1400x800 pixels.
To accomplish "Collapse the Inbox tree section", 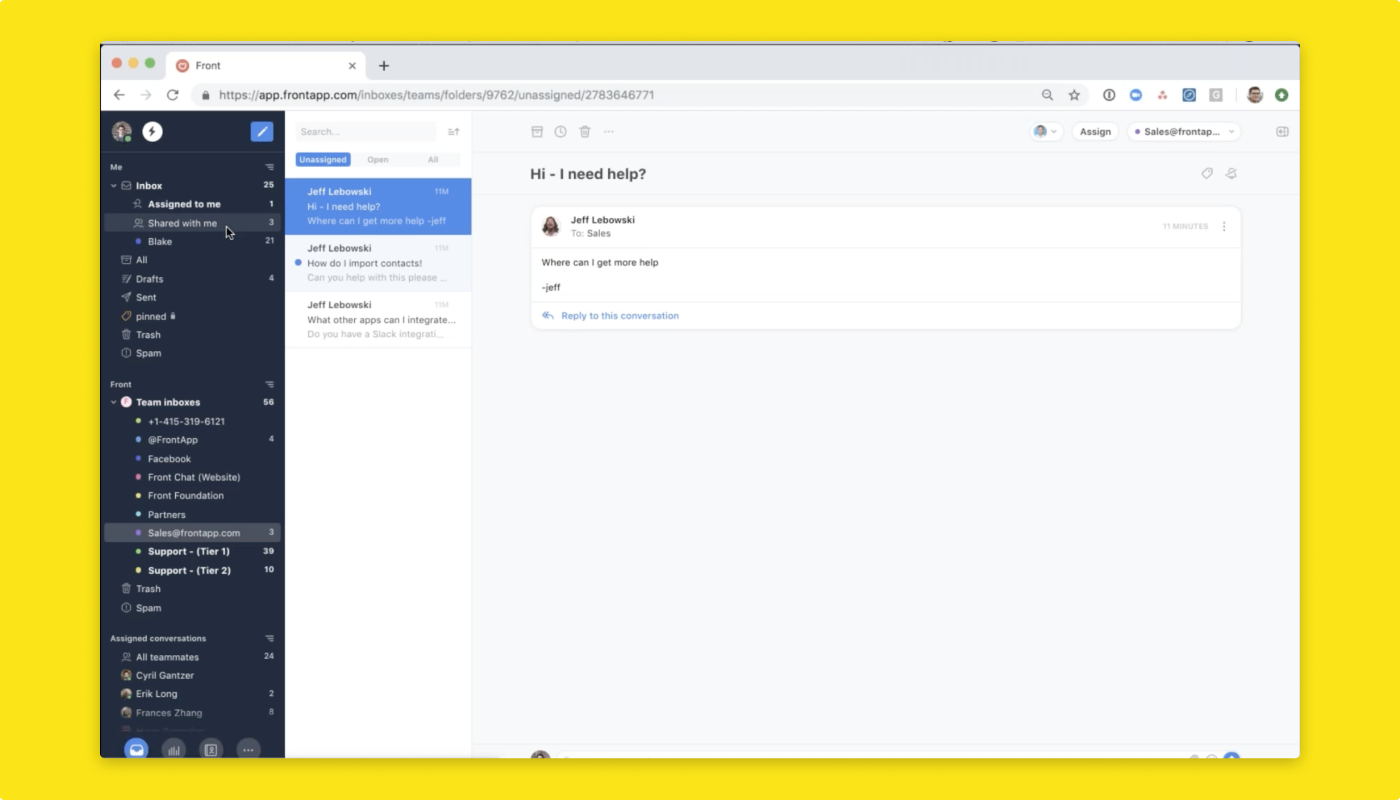I will 113,186.
